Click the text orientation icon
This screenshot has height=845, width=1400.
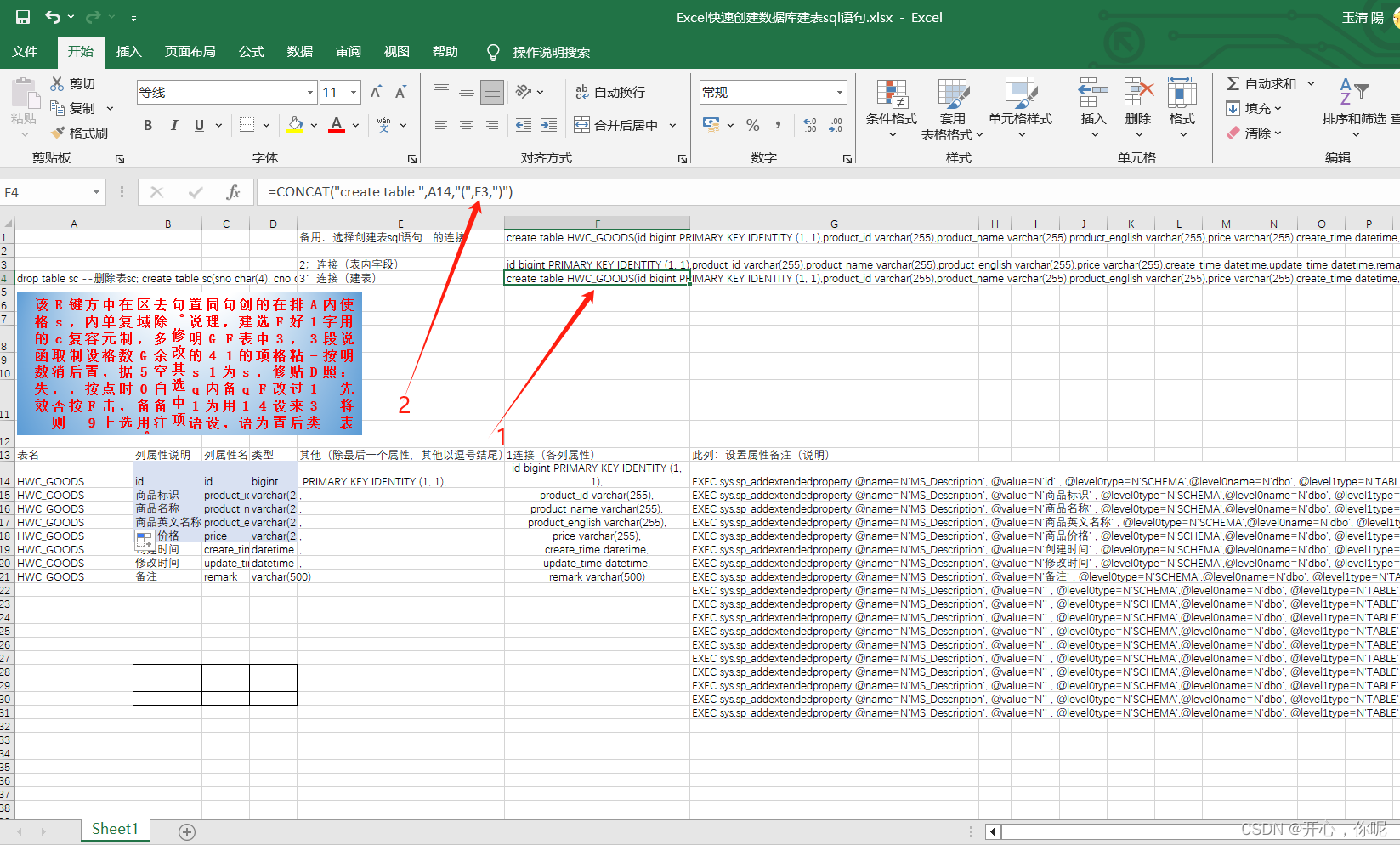point(524,92)
